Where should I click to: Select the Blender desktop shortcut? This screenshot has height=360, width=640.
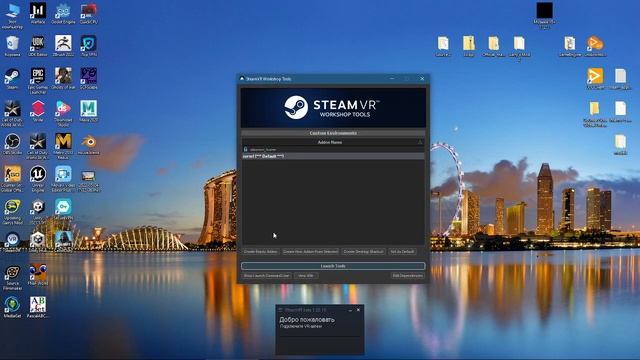pos(89,144)
